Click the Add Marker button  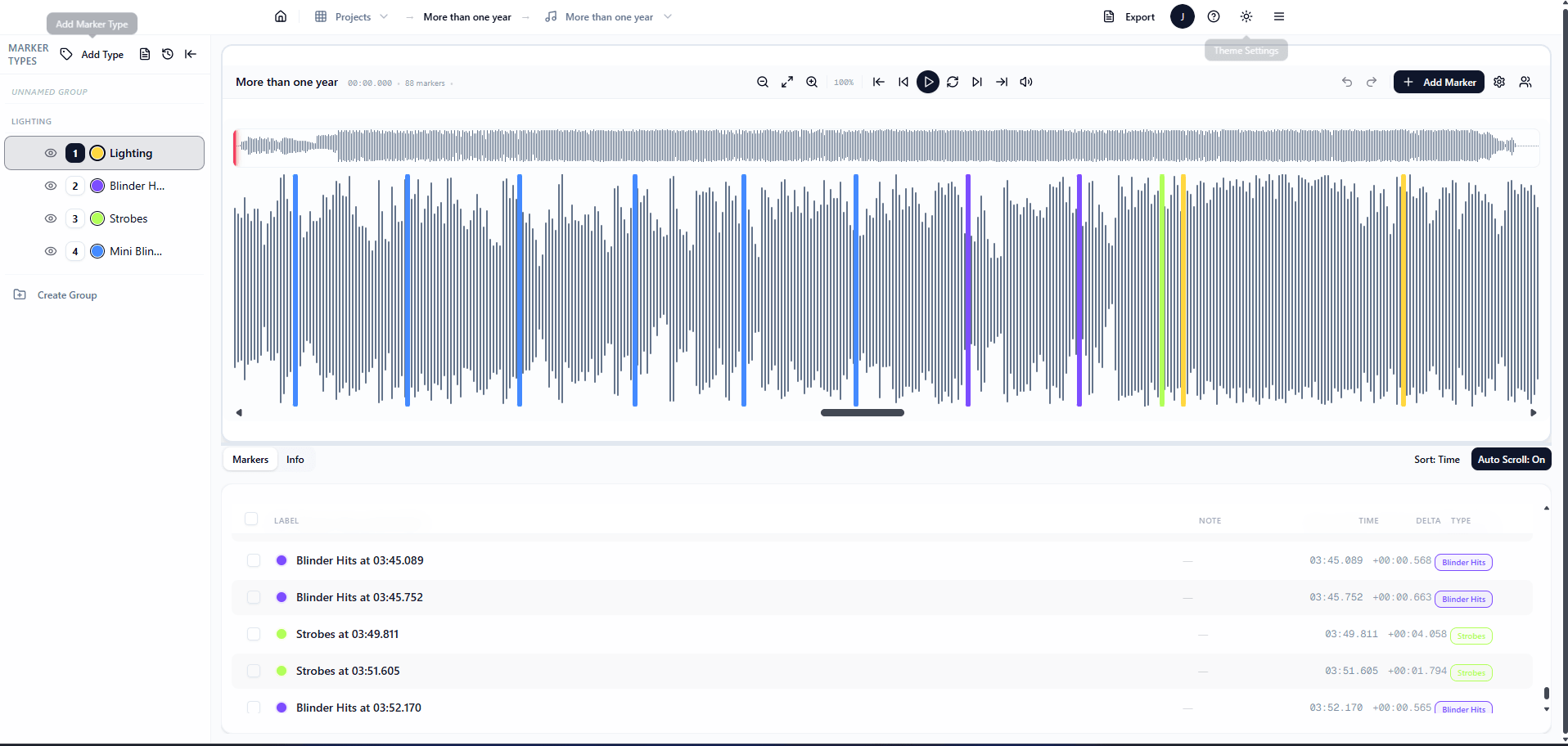coord(1439,82)
